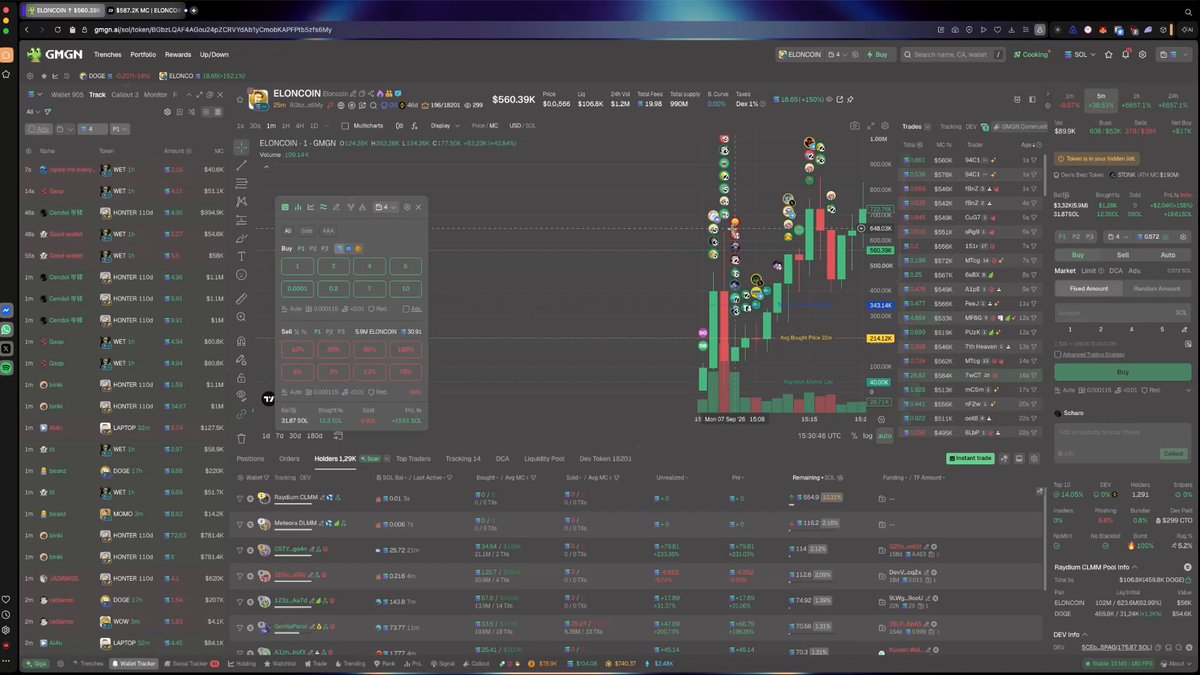Check the Advanced Trading Strategy box
The height and width of the screenshot is (675, 1200).
(x=1058, y=354)
